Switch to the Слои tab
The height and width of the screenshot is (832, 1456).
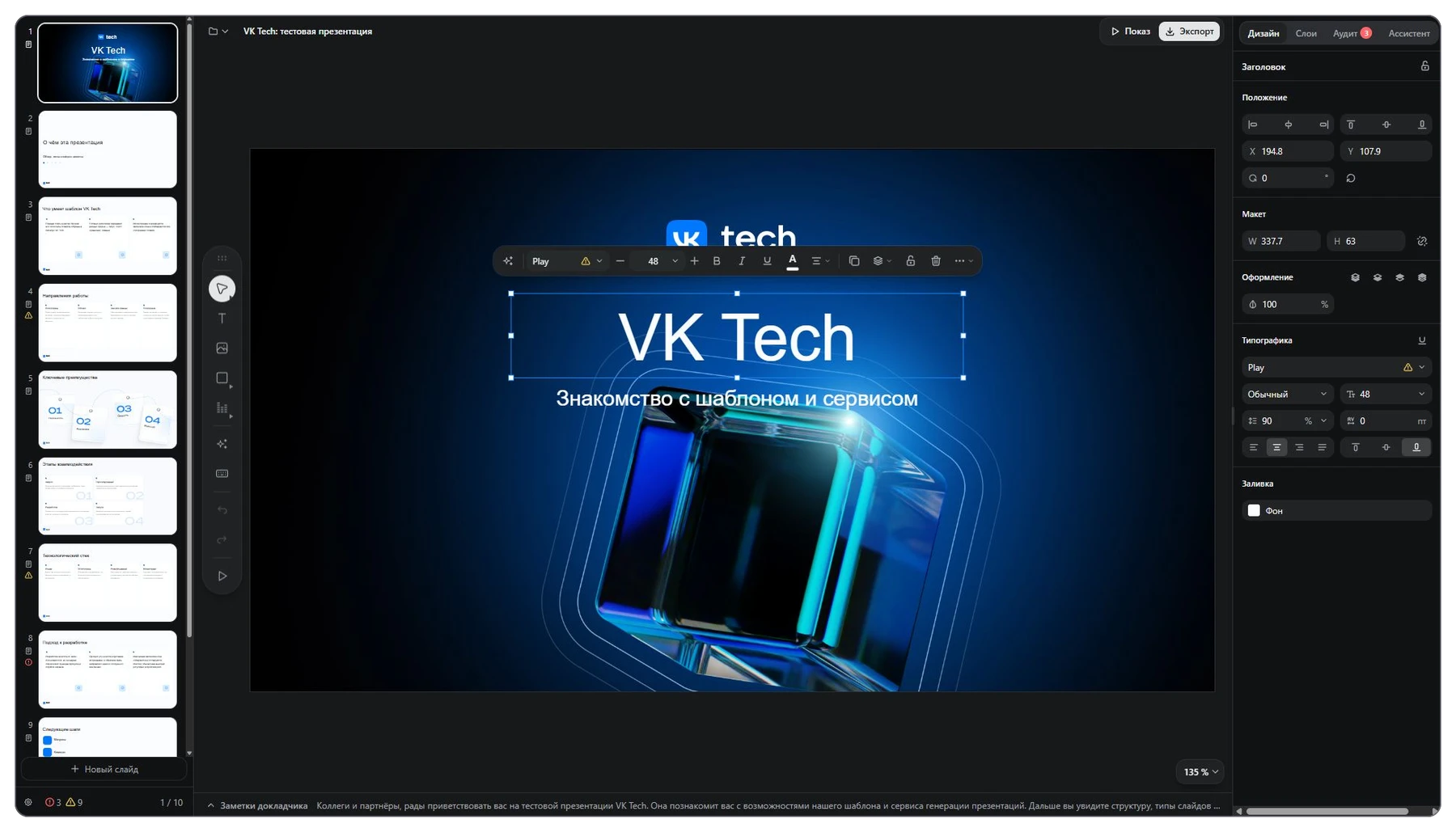tap(1306, 33)
